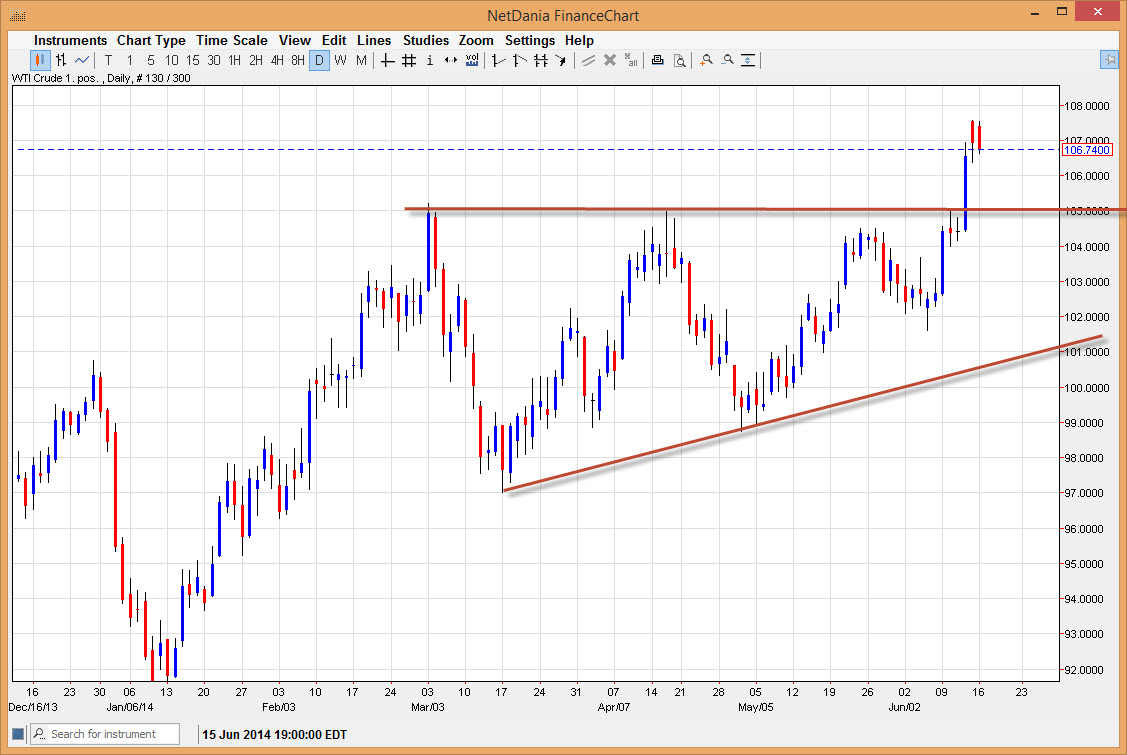Open the Studies menu
This screenshot has width=1127, height=755.
click(426, 40)
